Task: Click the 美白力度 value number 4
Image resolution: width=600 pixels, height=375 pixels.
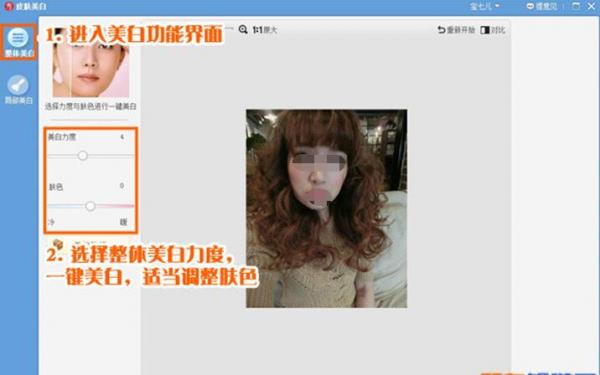Action: pyautogui.click(x=122, y=137)
